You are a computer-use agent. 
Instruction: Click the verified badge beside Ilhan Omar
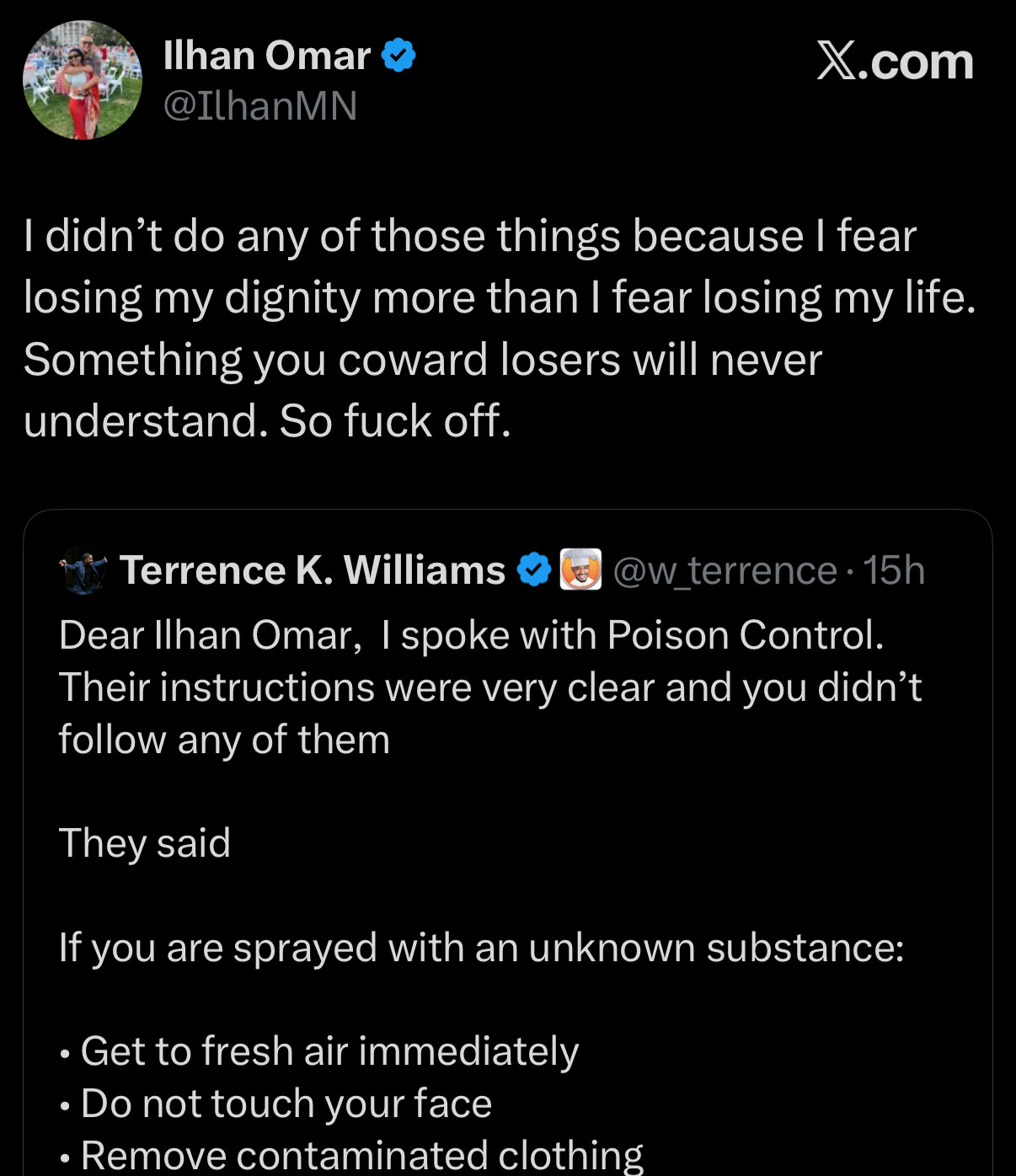click(398, 56)
